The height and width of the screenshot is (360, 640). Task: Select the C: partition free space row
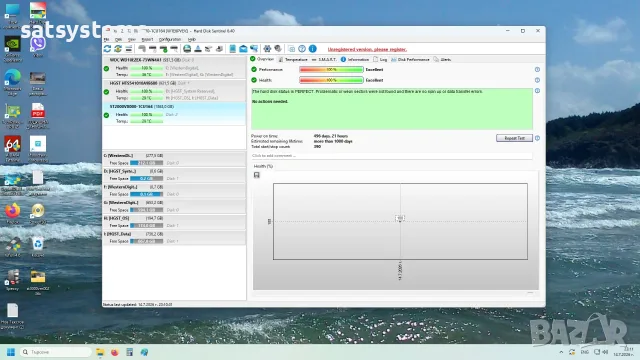(x=174, y=159)
